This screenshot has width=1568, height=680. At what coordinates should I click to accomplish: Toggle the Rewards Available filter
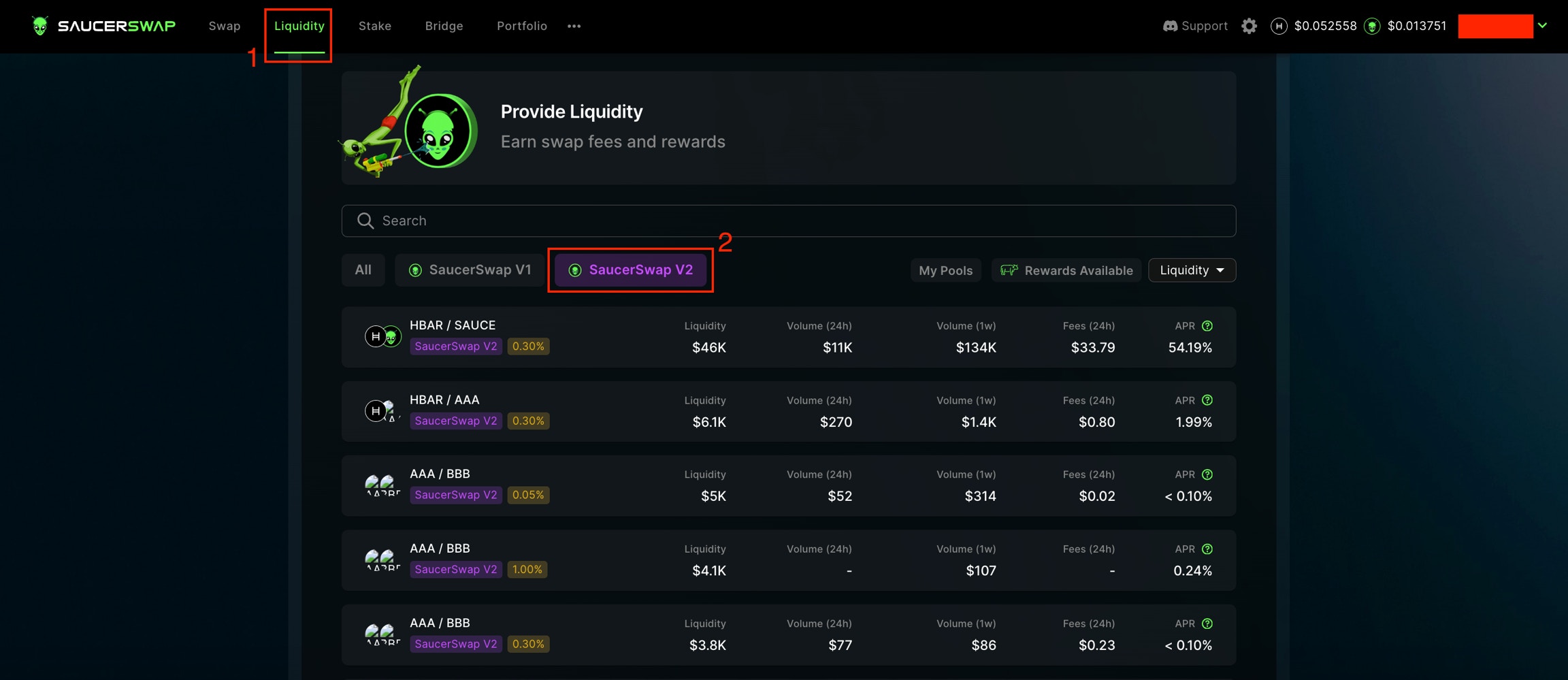pos(1066,270)
